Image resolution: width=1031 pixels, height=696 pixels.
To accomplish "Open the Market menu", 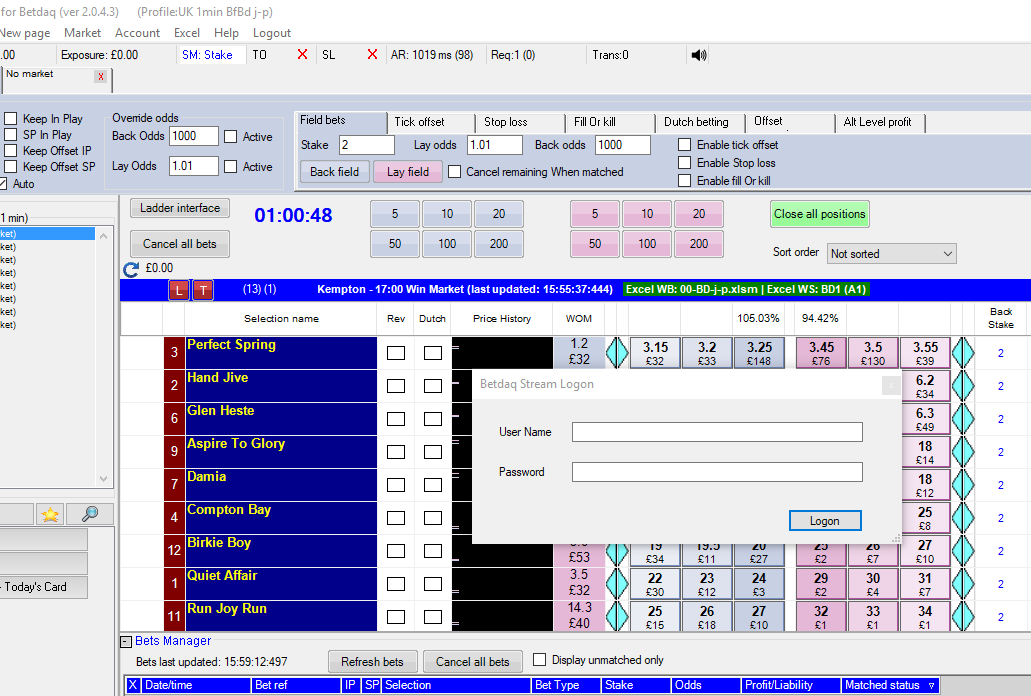I will click(x=82, y=33).
